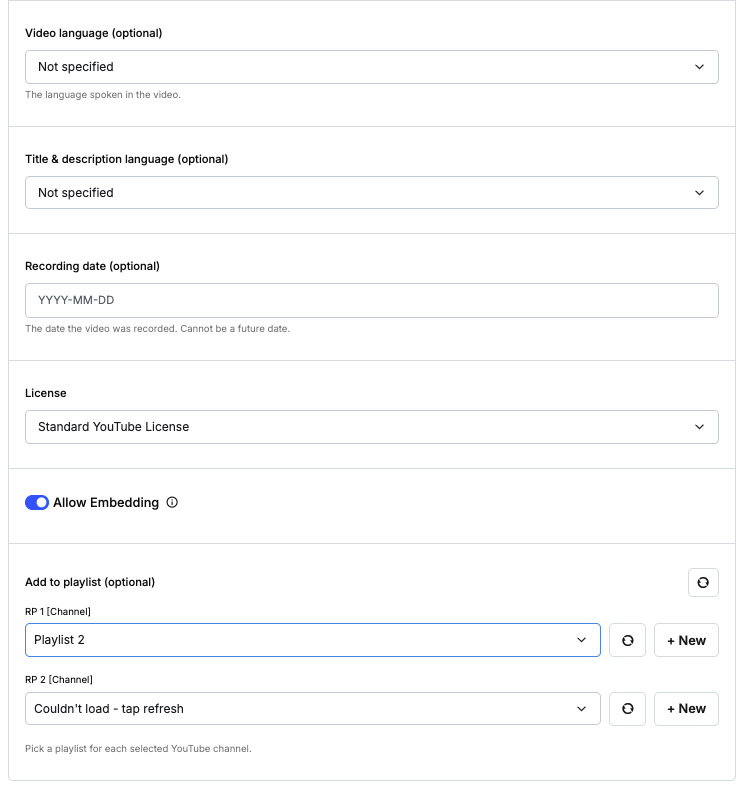Click the Recording date input field

tap(372, 300)
